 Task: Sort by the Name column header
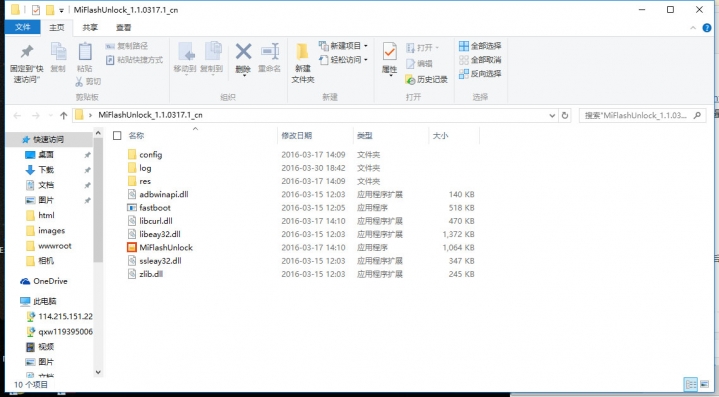click(136, 136)
